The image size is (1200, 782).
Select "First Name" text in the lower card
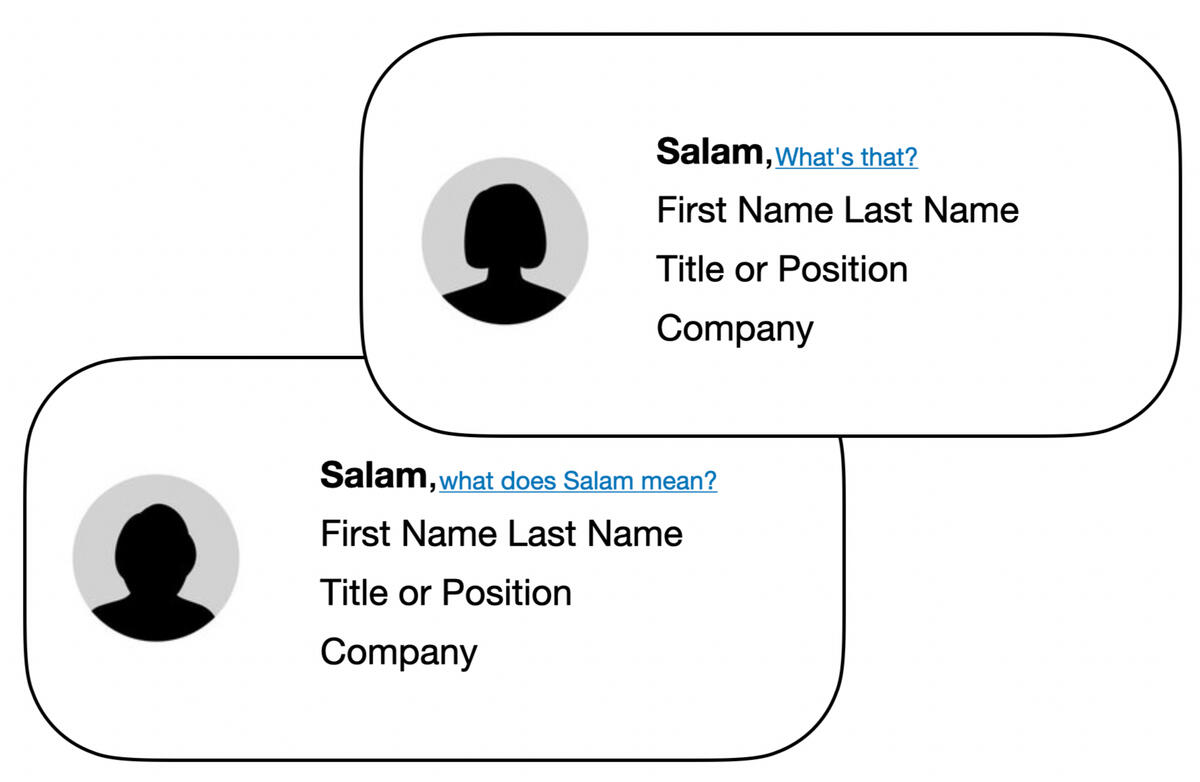(x=408, y=533)
